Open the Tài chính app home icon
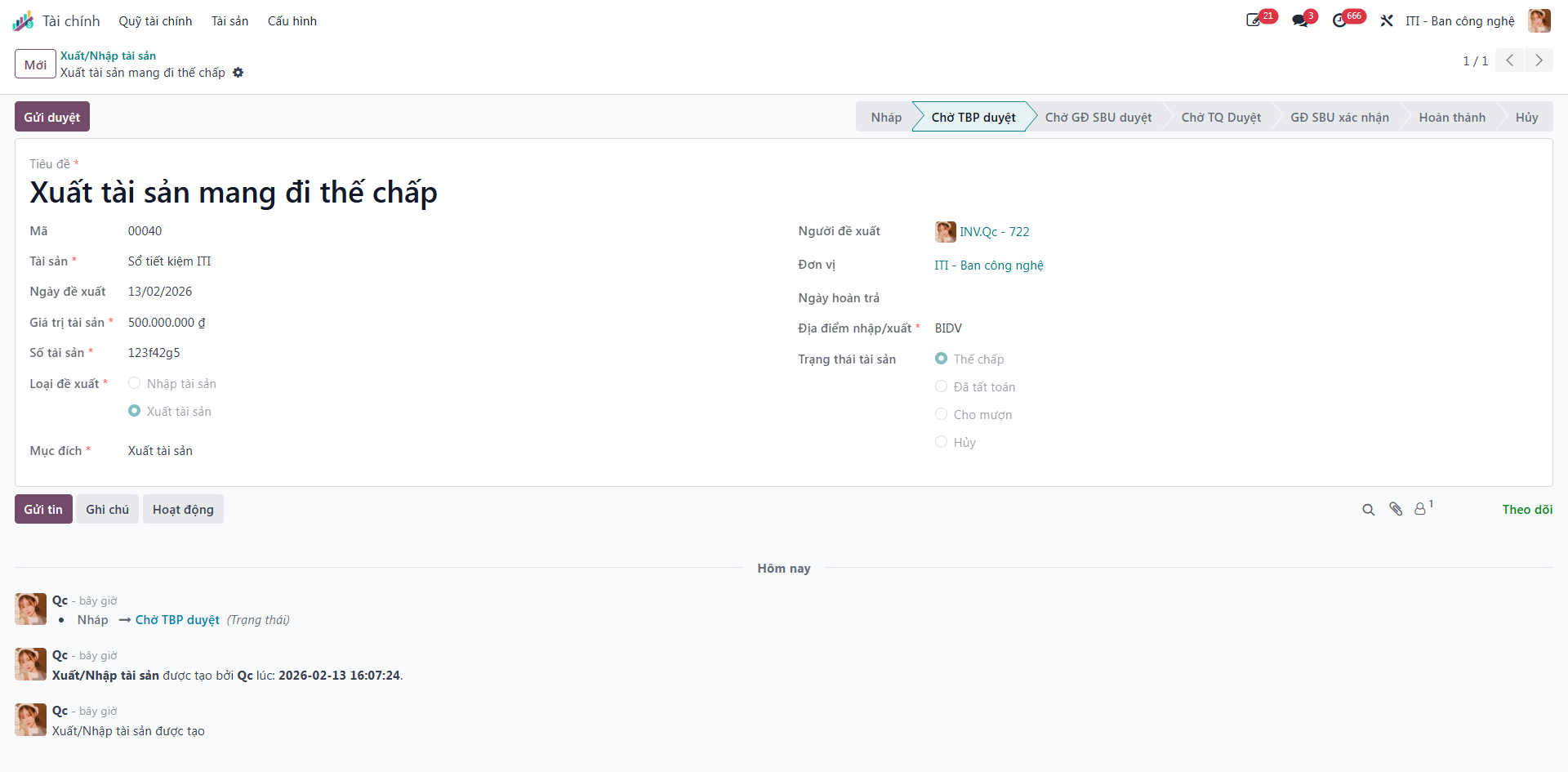 23,21
